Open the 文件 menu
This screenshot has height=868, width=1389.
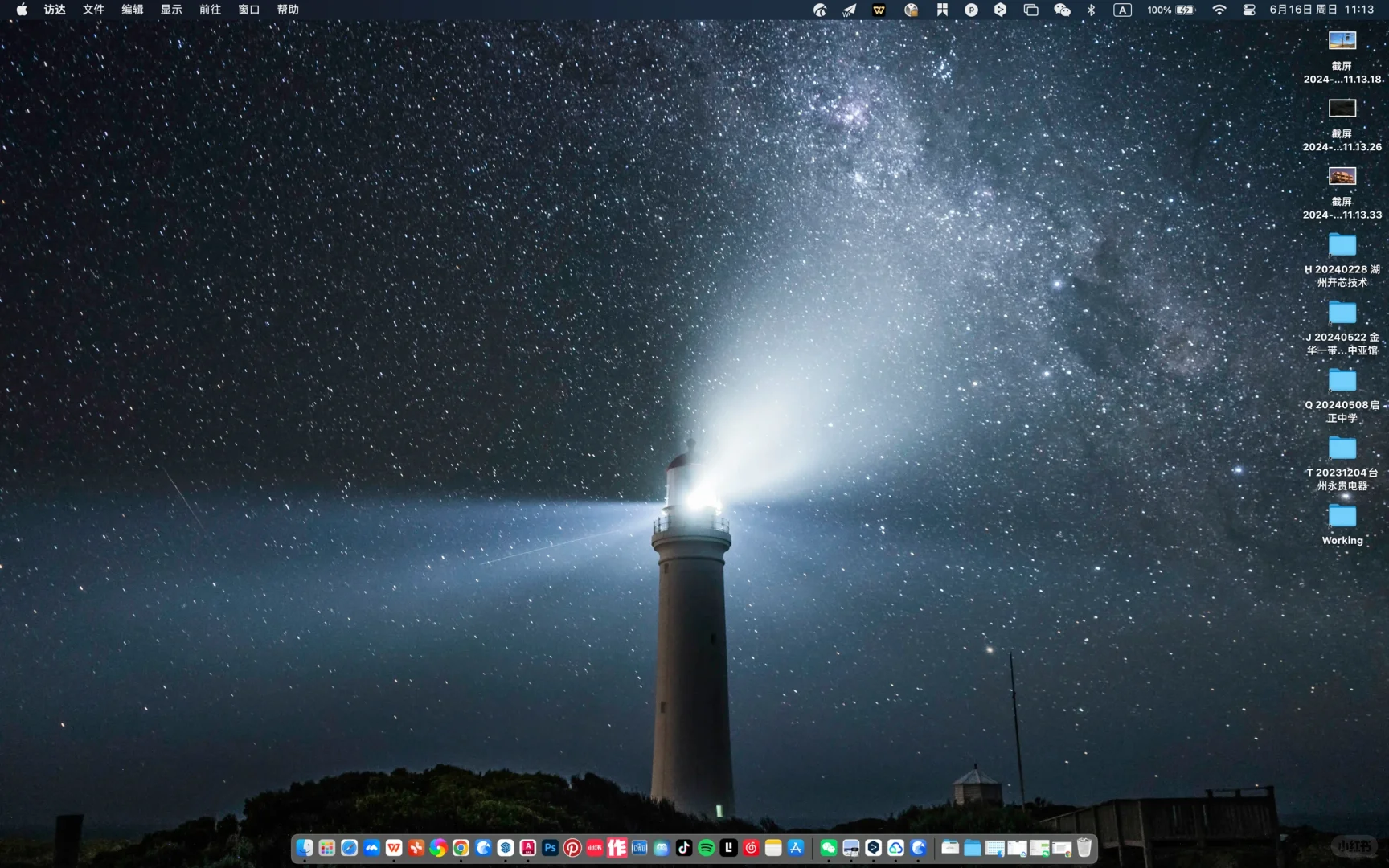pos(93,10)
